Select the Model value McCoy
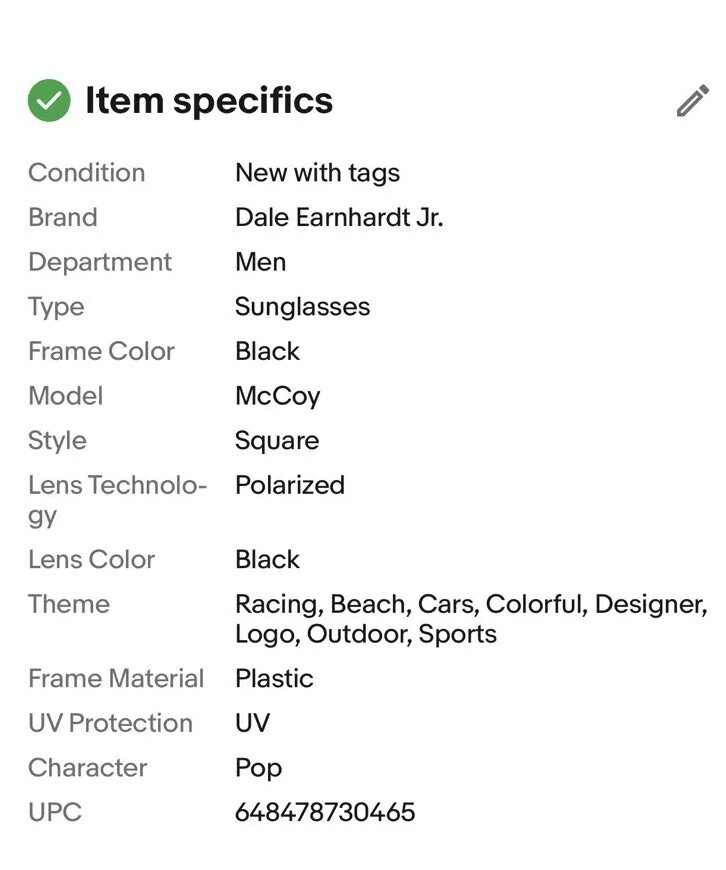Screen dimensions: 726x870 (278, 396)
